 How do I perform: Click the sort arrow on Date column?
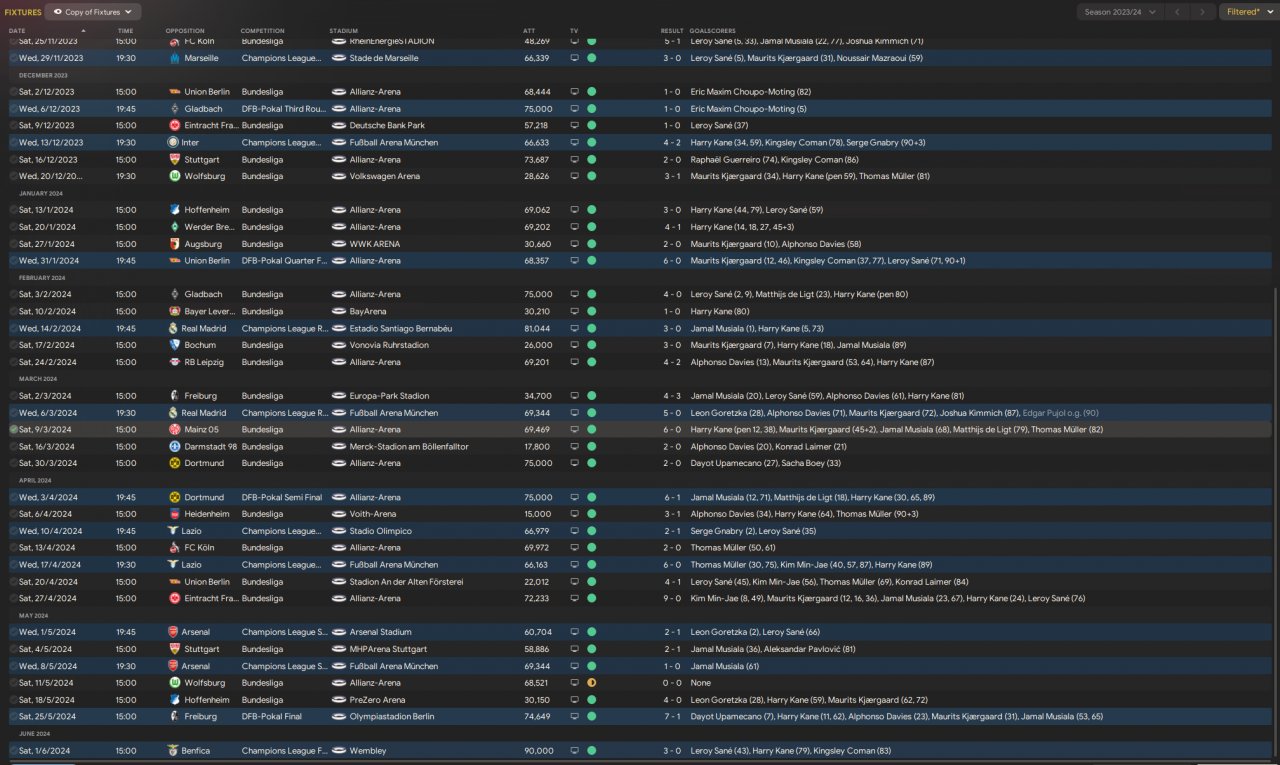(83, 31)
